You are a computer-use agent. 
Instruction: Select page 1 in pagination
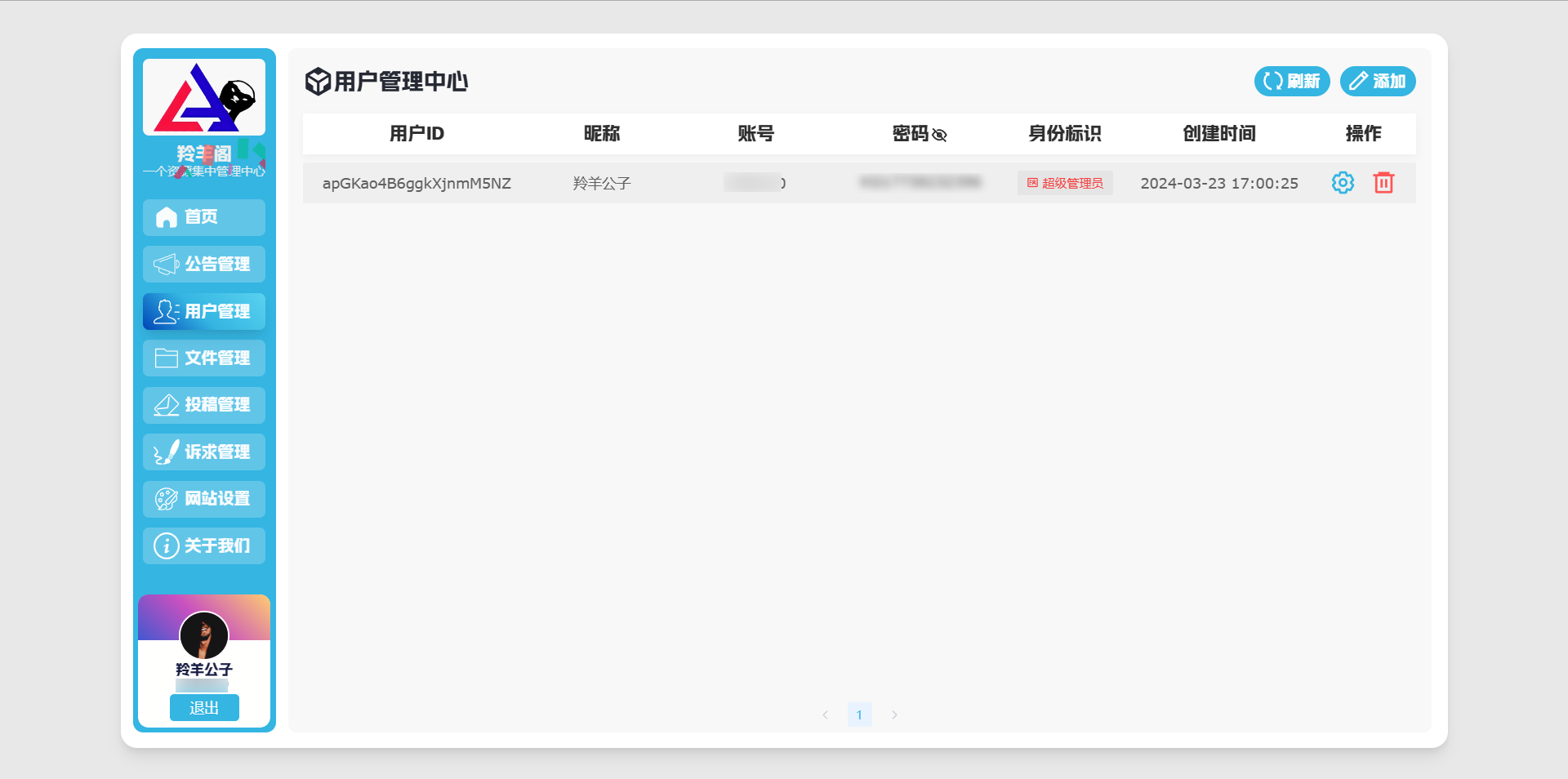[x=859, y=714]
